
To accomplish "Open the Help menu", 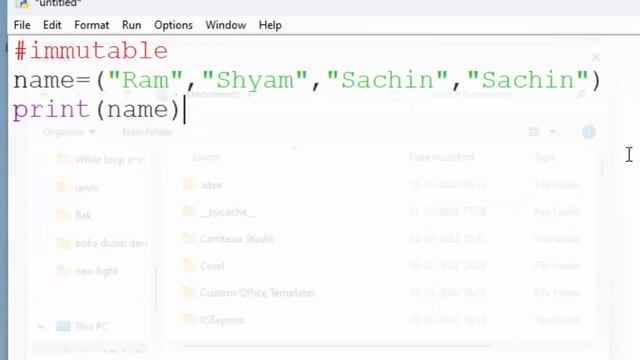I will coord(270,25).
